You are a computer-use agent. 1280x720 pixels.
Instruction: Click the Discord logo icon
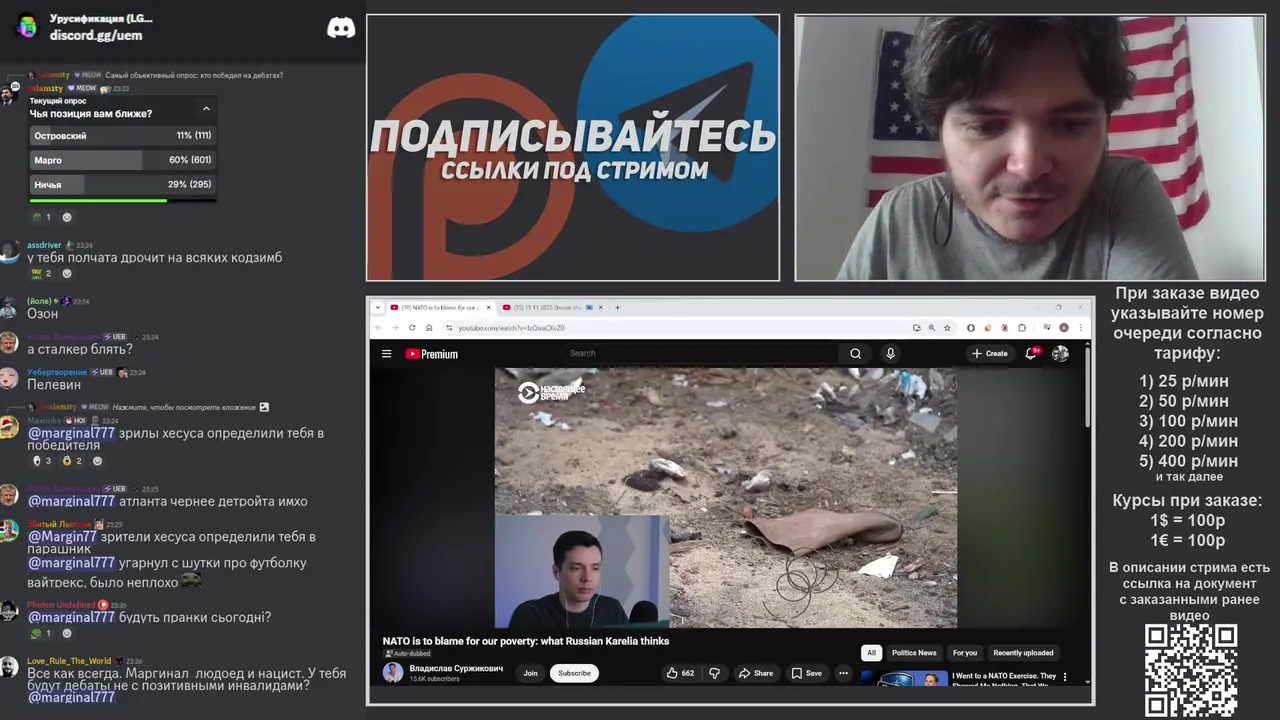tap(341, 27)
